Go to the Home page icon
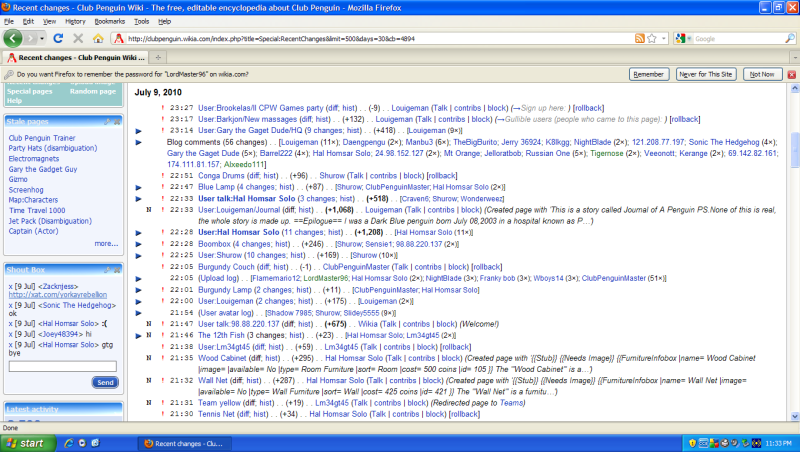The height and width of the screenshot is (452, 800). (x=98, y=38)
